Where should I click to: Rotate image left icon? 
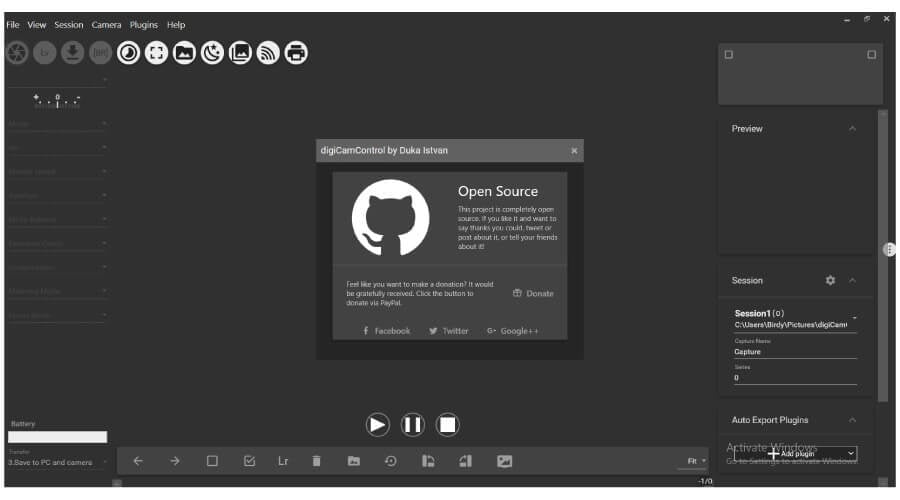tap(428, 461)
